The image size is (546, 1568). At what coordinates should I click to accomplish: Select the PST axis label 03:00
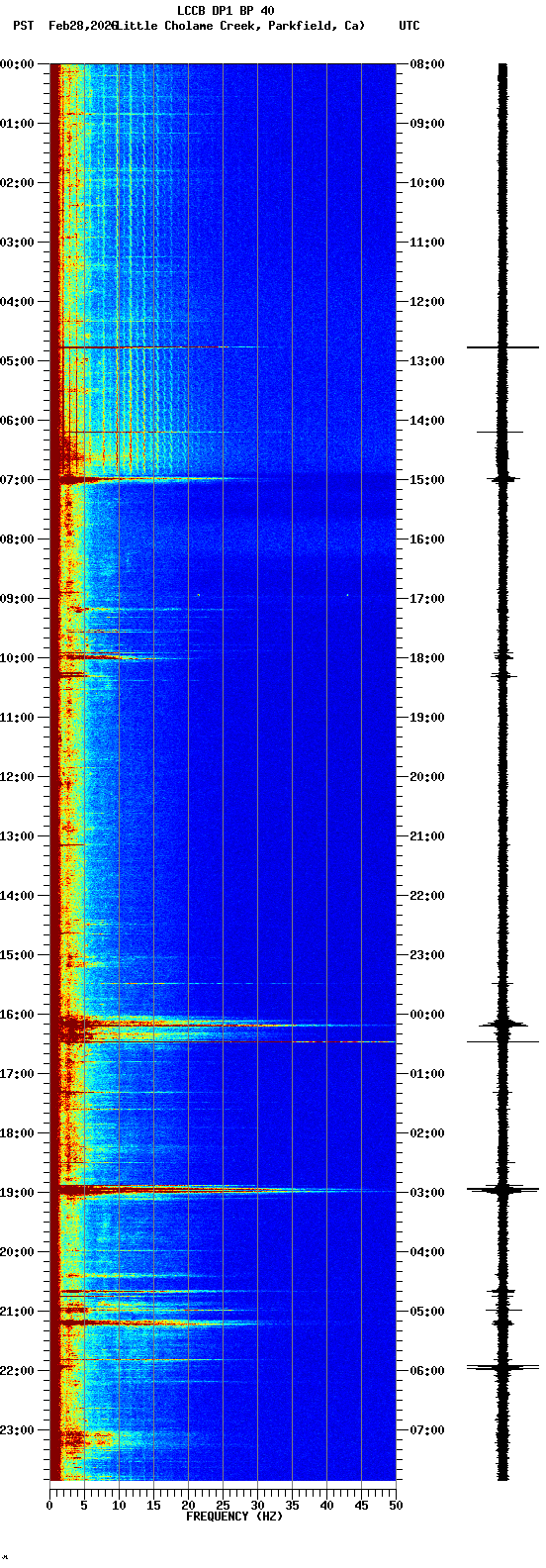[x=16, y=243]
